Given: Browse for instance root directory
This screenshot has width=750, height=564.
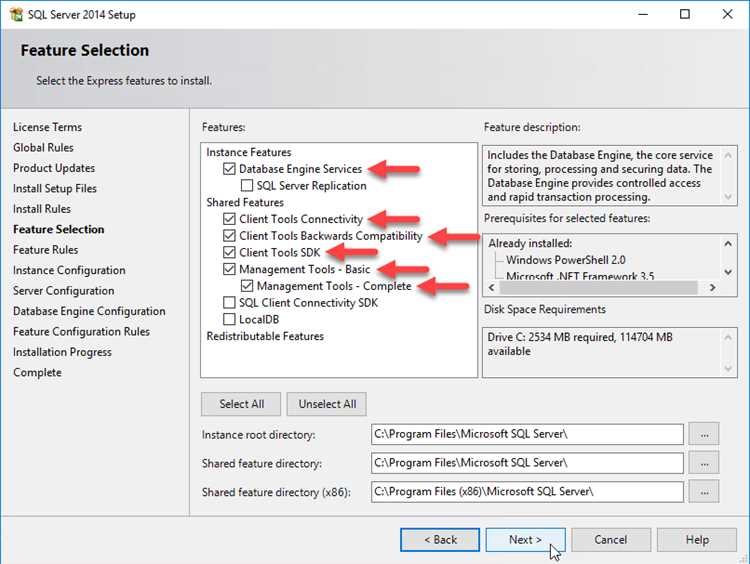Looking at the screenshot, I should [704, 434].
